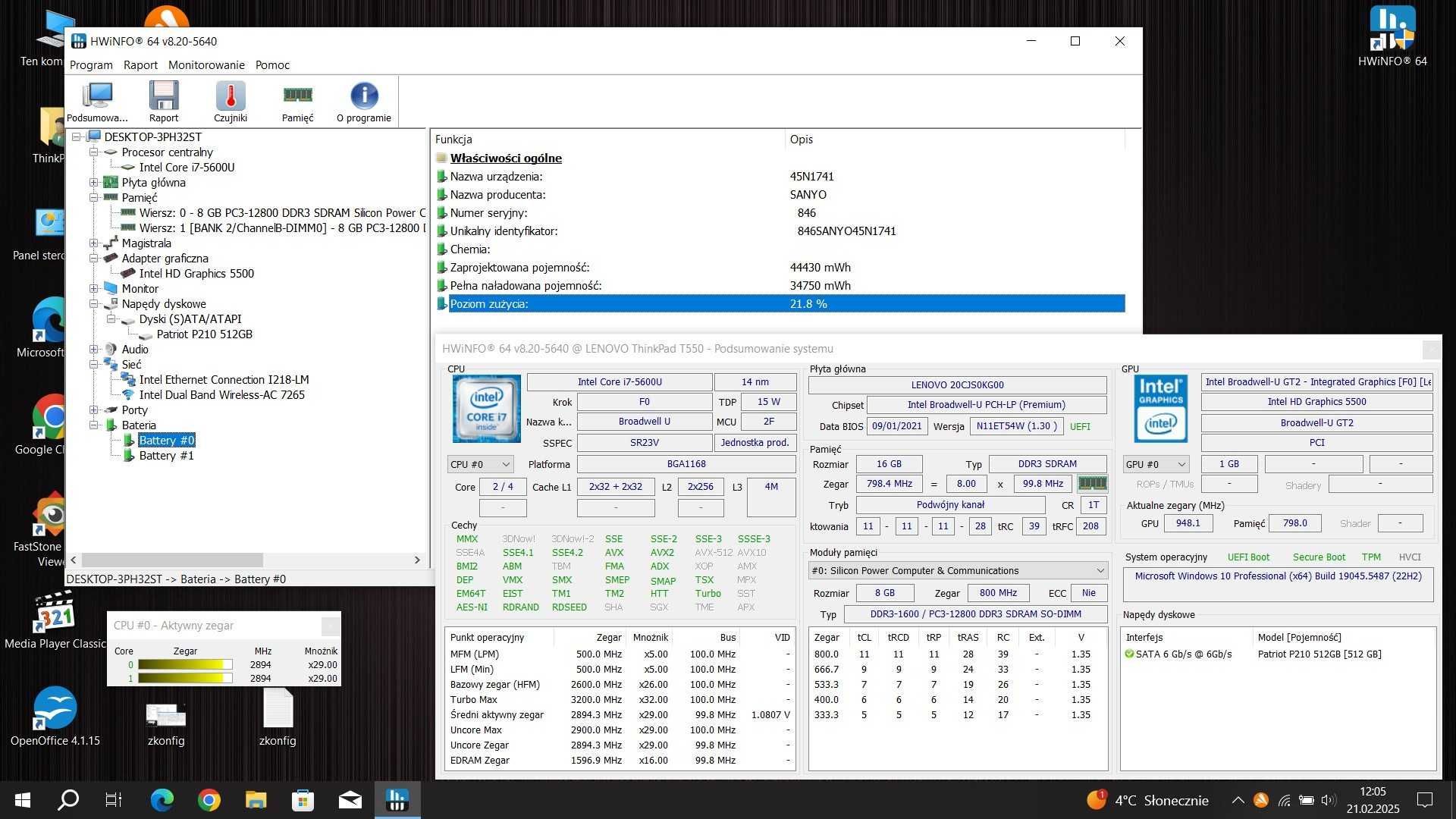Screen dimensions: 1456x819
Task: Select Intel Dual Band Wireless-AC 7265 item
Action: [x=221, y=395]
